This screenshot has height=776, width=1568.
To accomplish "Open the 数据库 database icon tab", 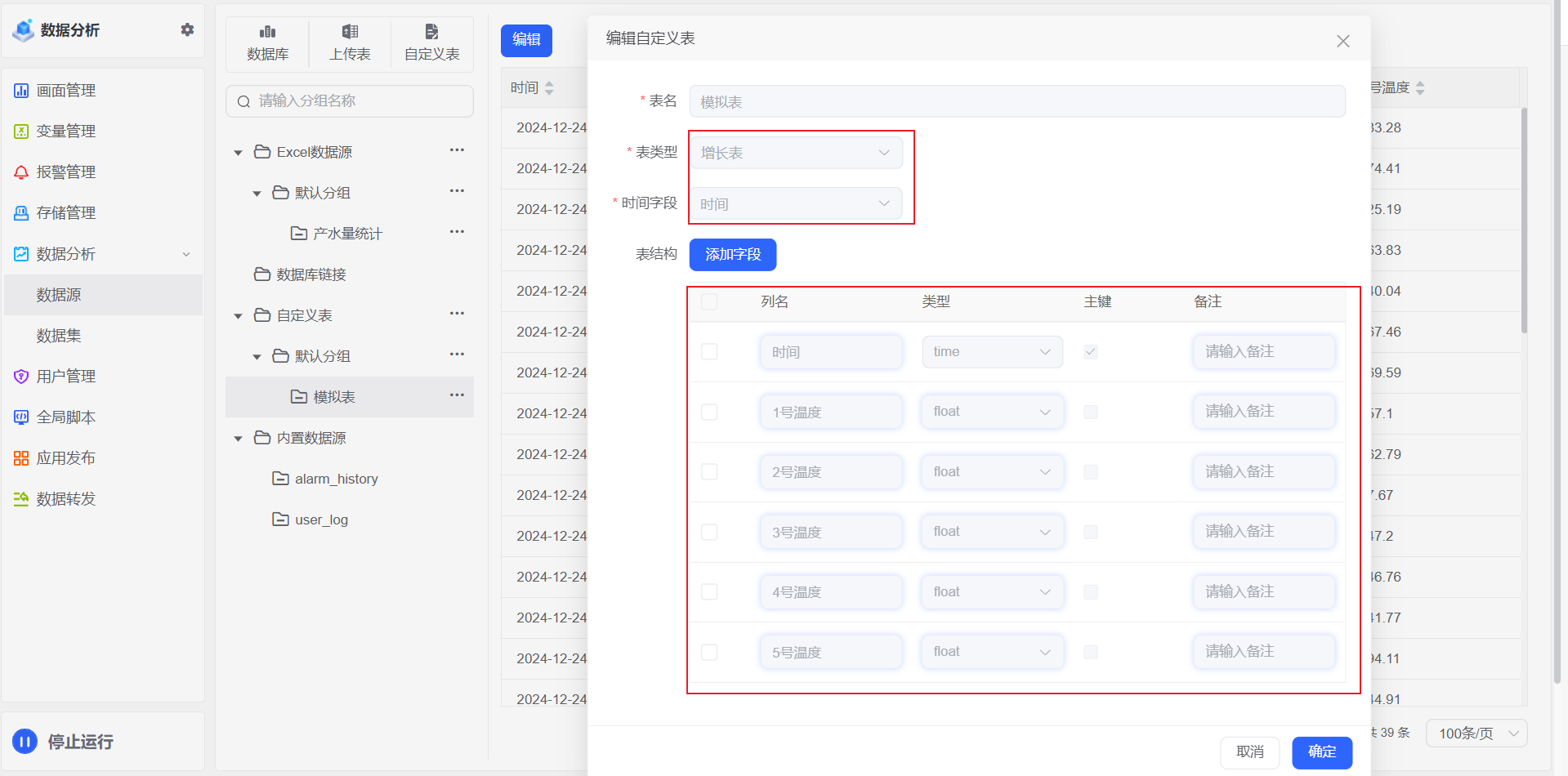I will [x=267, y=32].
